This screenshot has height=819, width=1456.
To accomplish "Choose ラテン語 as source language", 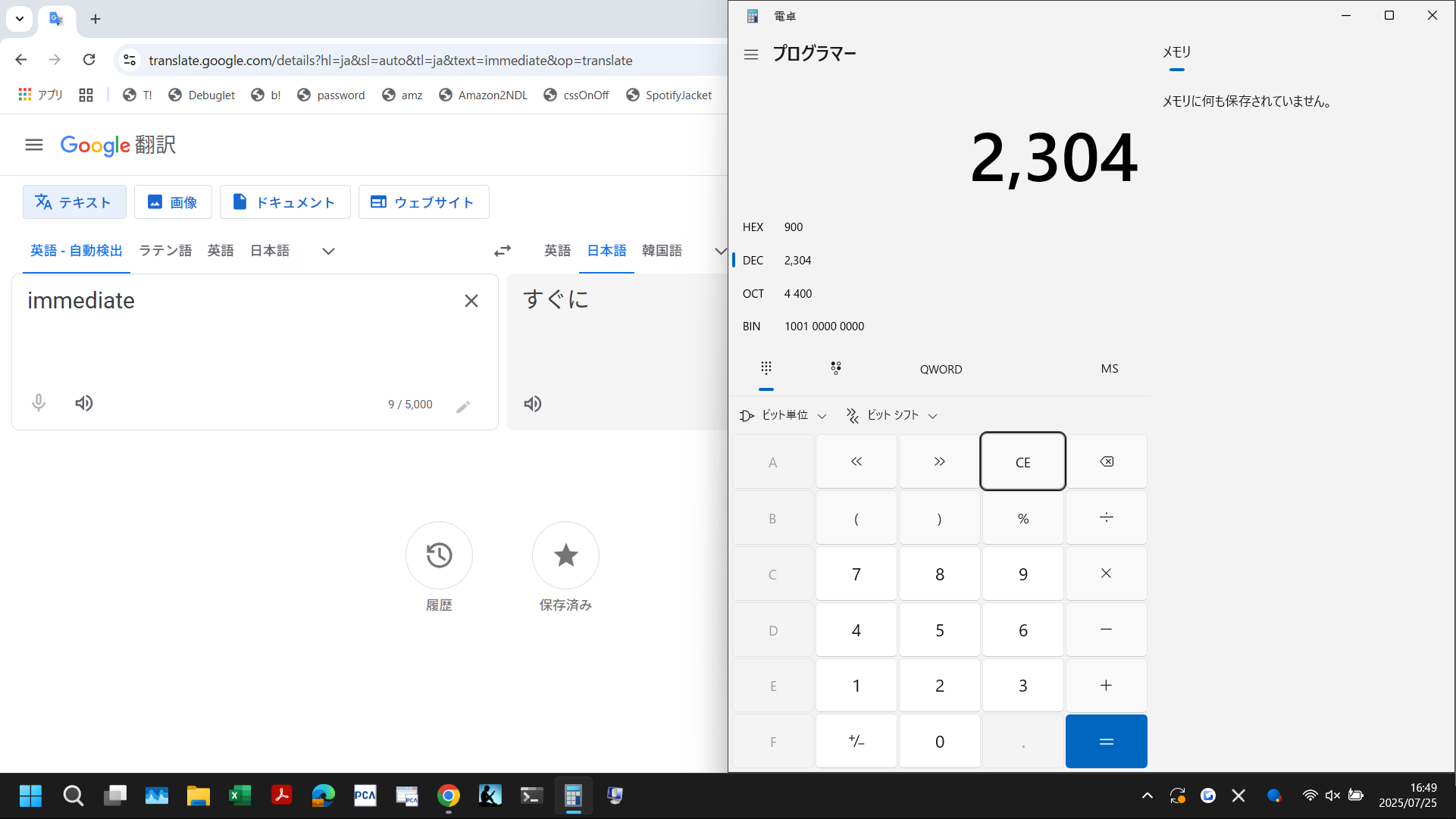I will (x=165, y=251).
